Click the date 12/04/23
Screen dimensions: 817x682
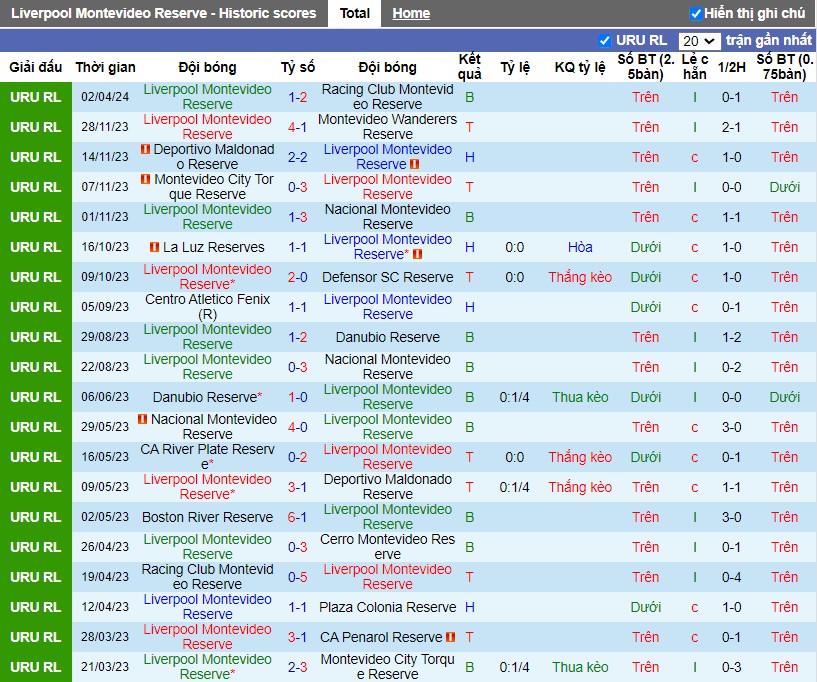tap(105, 607)
